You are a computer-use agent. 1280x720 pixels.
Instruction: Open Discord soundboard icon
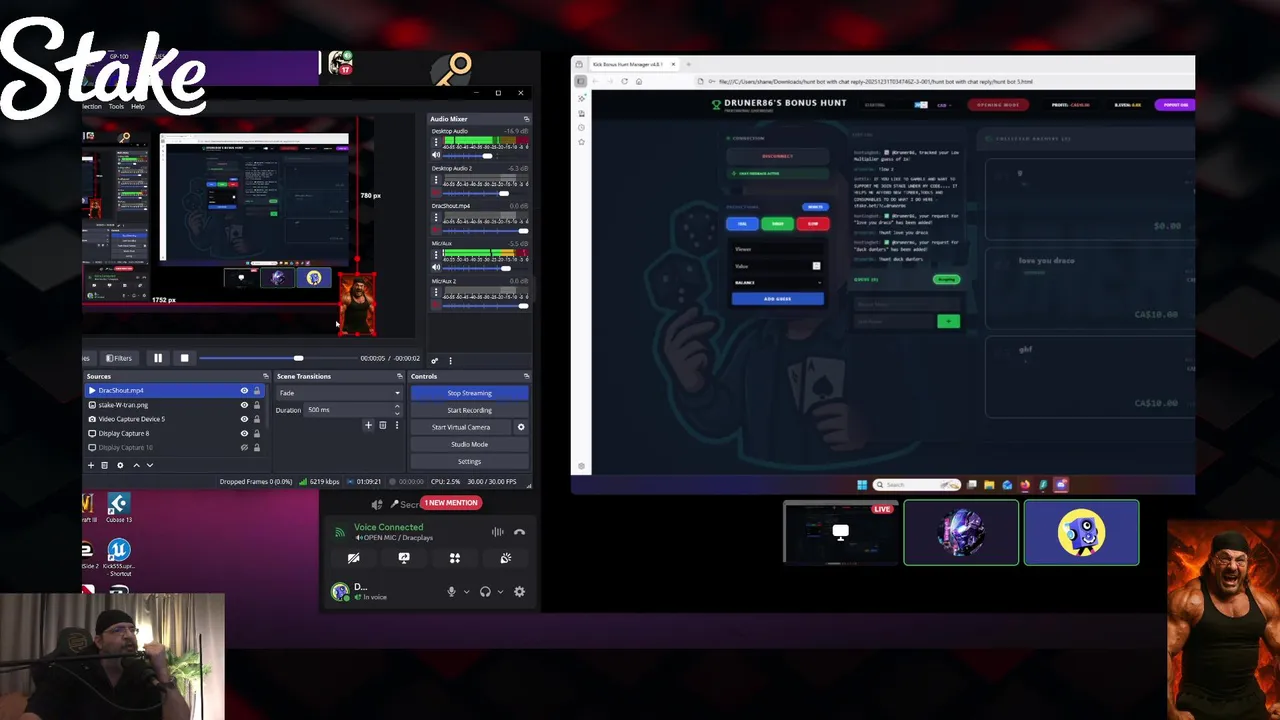[506, 558]
